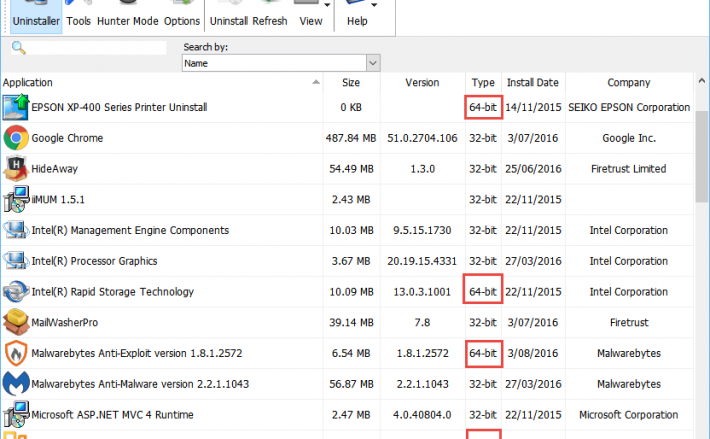Select the HideAway entry

[x=54, y=169]
